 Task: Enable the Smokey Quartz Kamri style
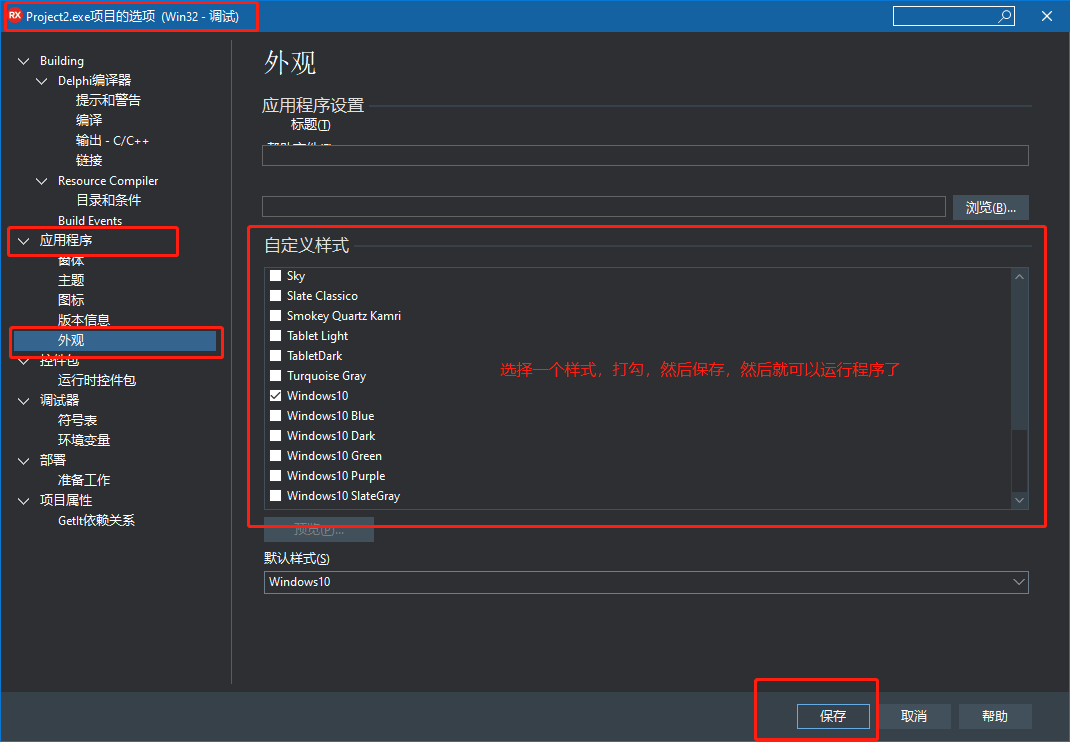276,315
